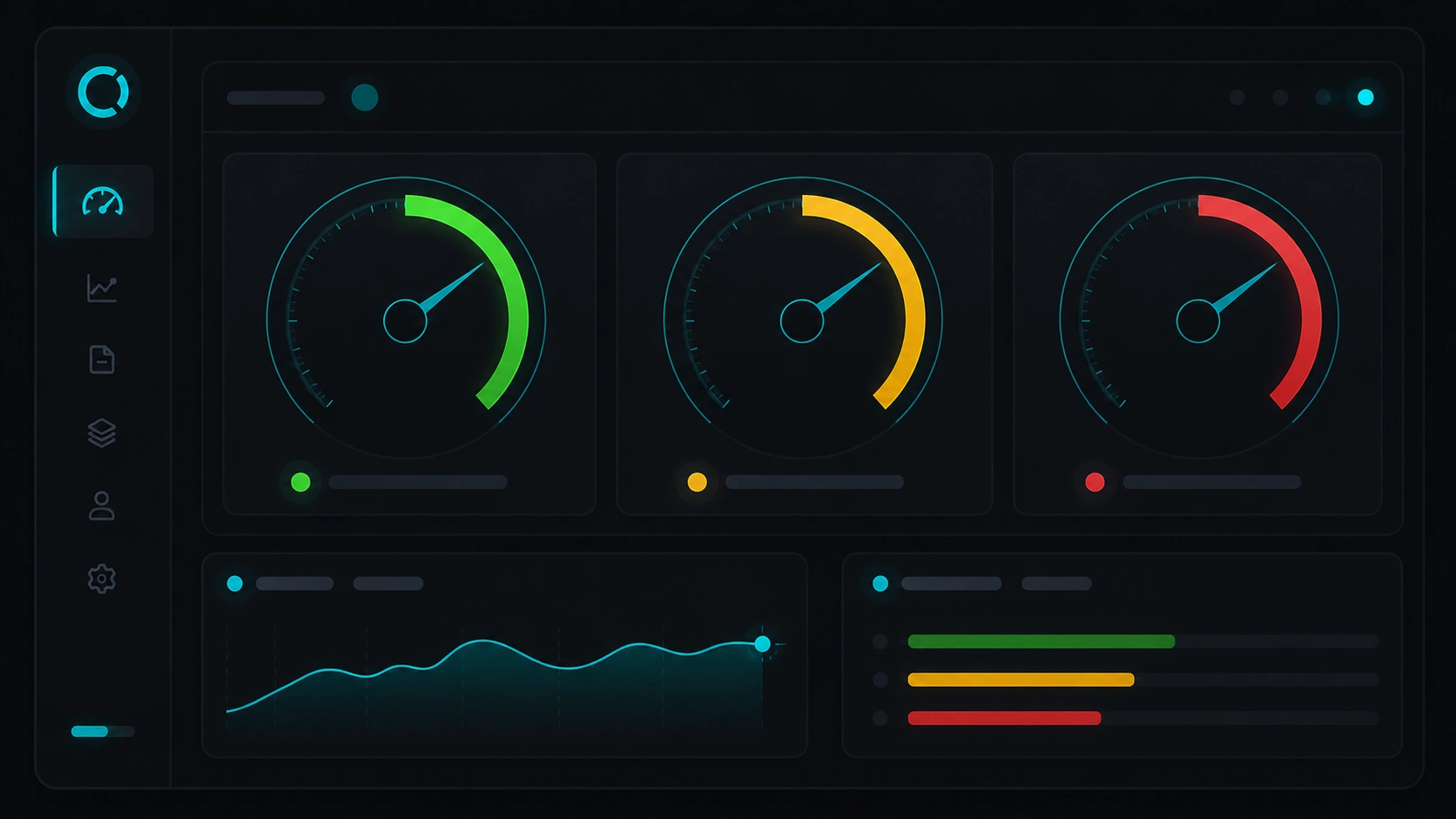Image resolution: width=1456 pixels, height=819 pixels.
Task: Open the speedometer dashboard sidebar item
Action: pyautogui.click(x=103, y=201)
